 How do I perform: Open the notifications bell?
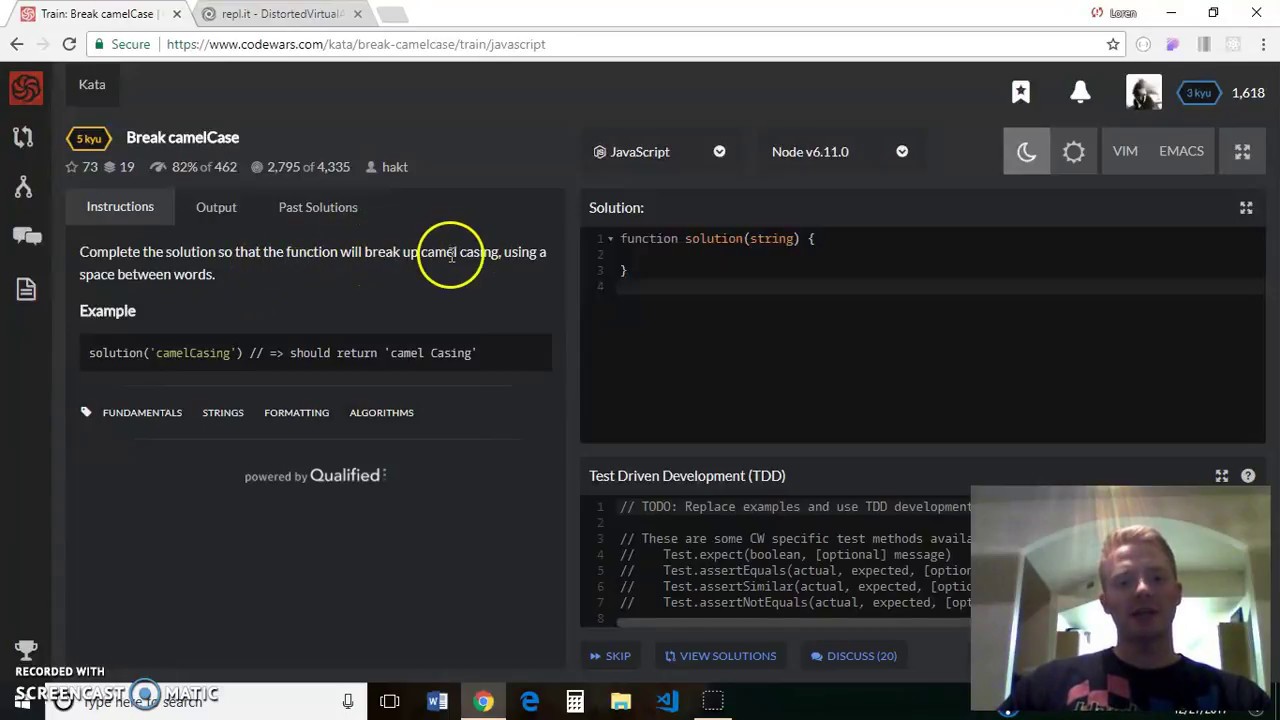[x=1080, y=92]
